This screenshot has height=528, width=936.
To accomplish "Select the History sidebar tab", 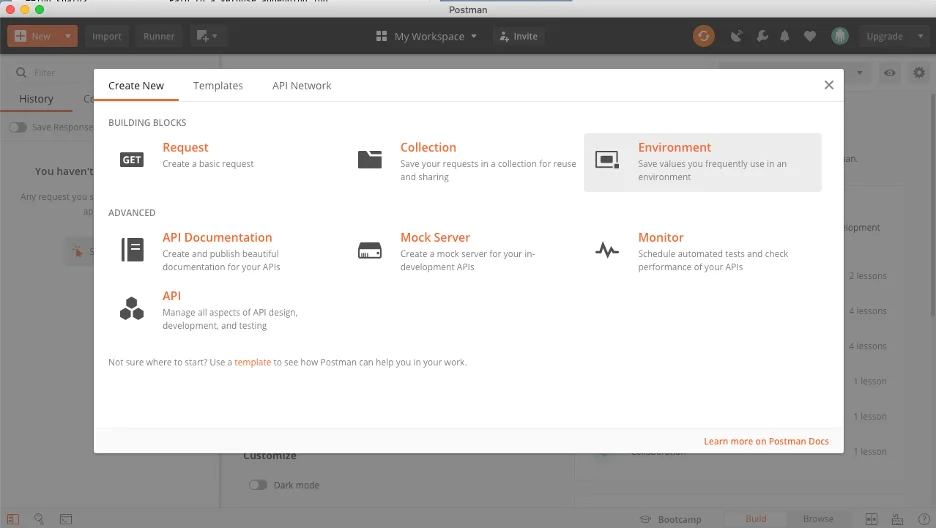I will pos(36,99).
